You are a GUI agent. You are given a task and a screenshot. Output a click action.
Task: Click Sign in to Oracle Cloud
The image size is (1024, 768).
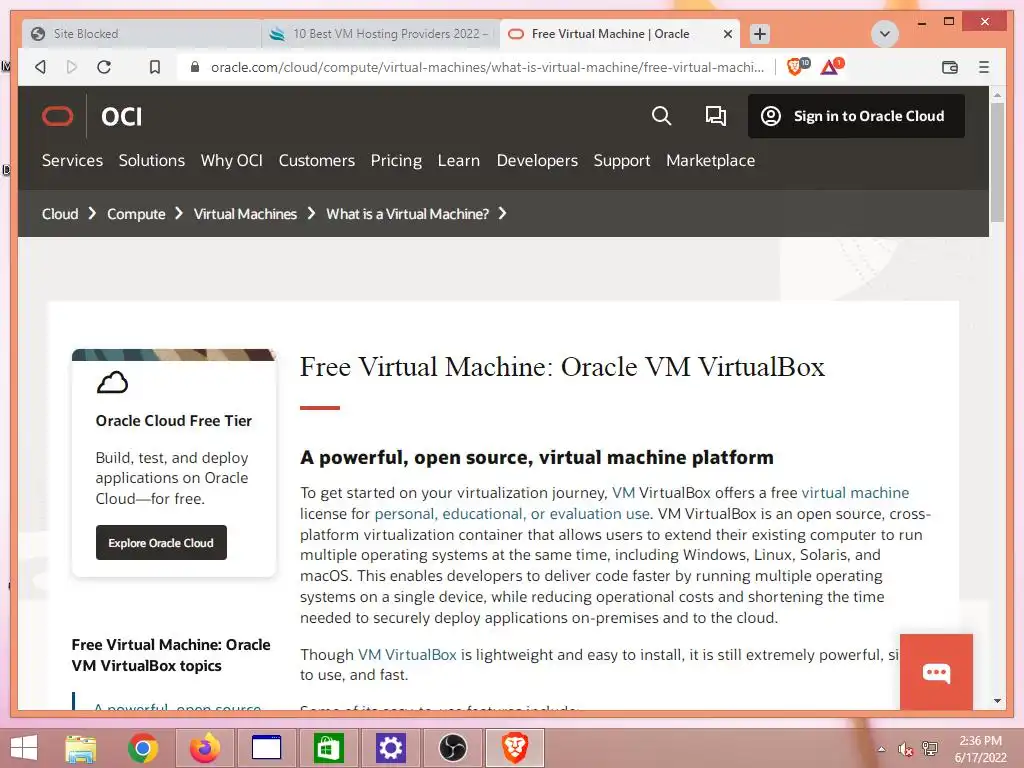856,116
